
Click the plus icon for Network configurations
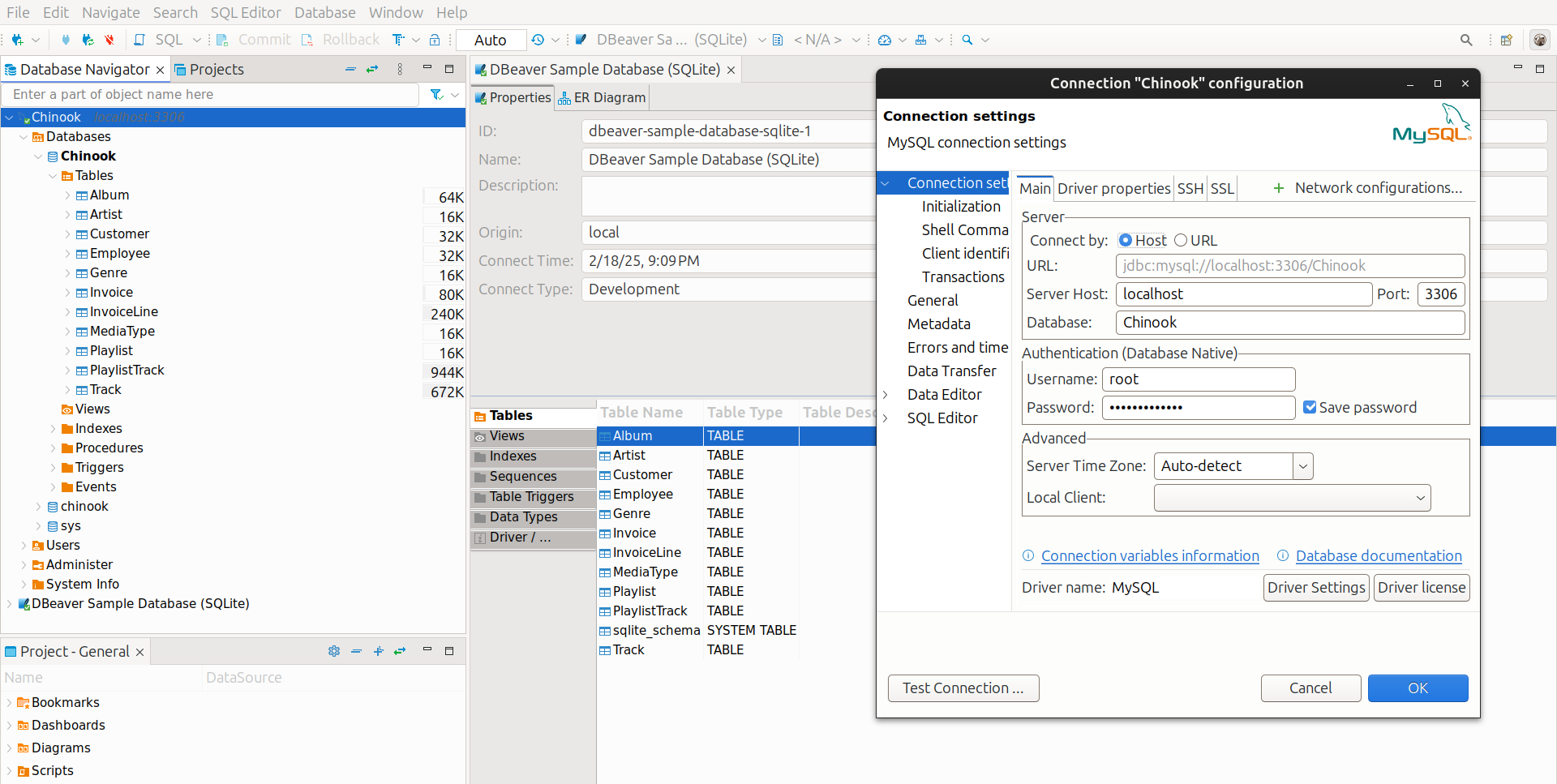(1279, 188)
